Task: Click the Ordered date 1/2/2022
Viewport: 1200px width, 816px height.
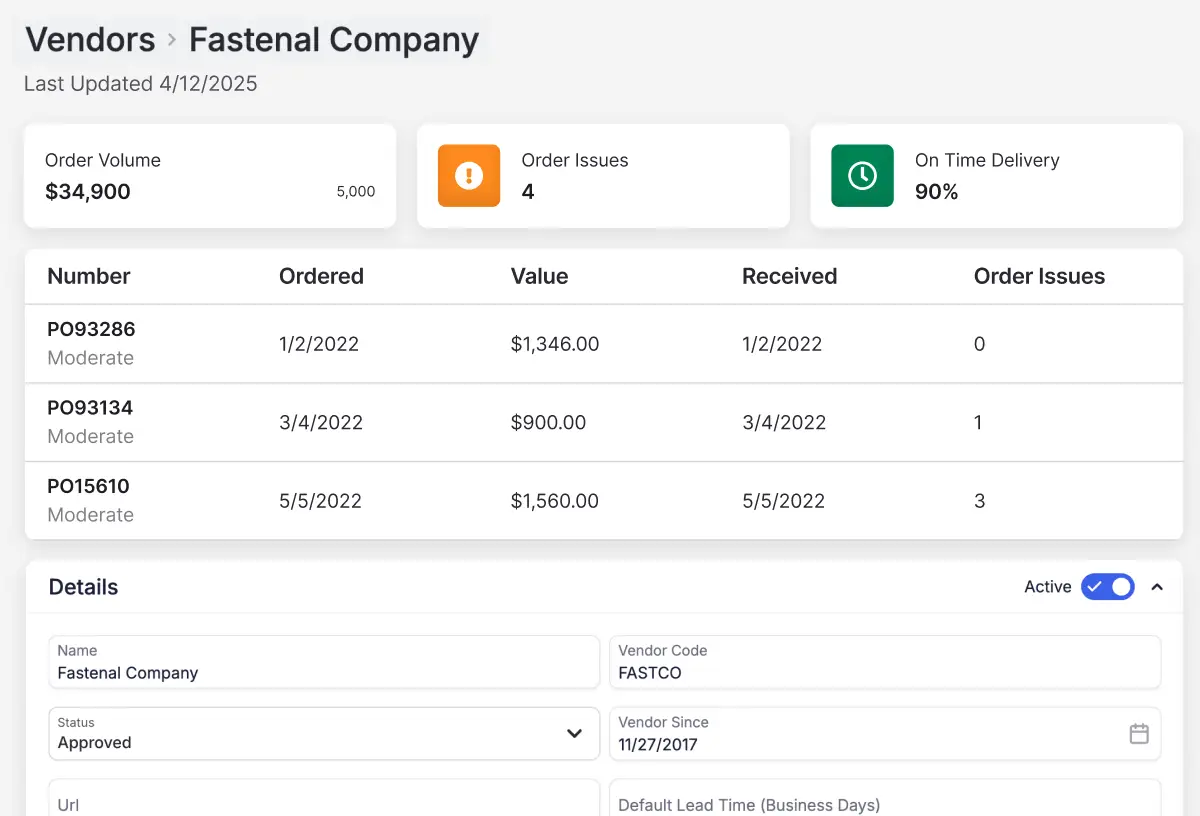Action: click(x=319, y=344)
